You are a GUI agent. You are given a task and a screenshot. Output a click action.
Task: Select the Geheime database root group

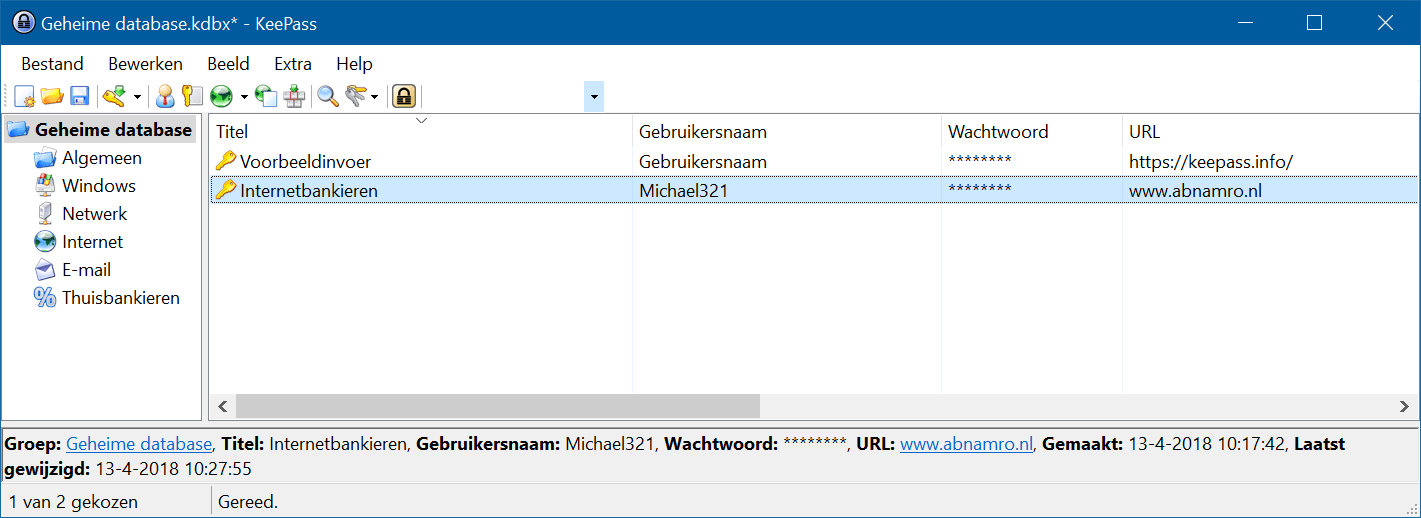click(x=113, y=130)
